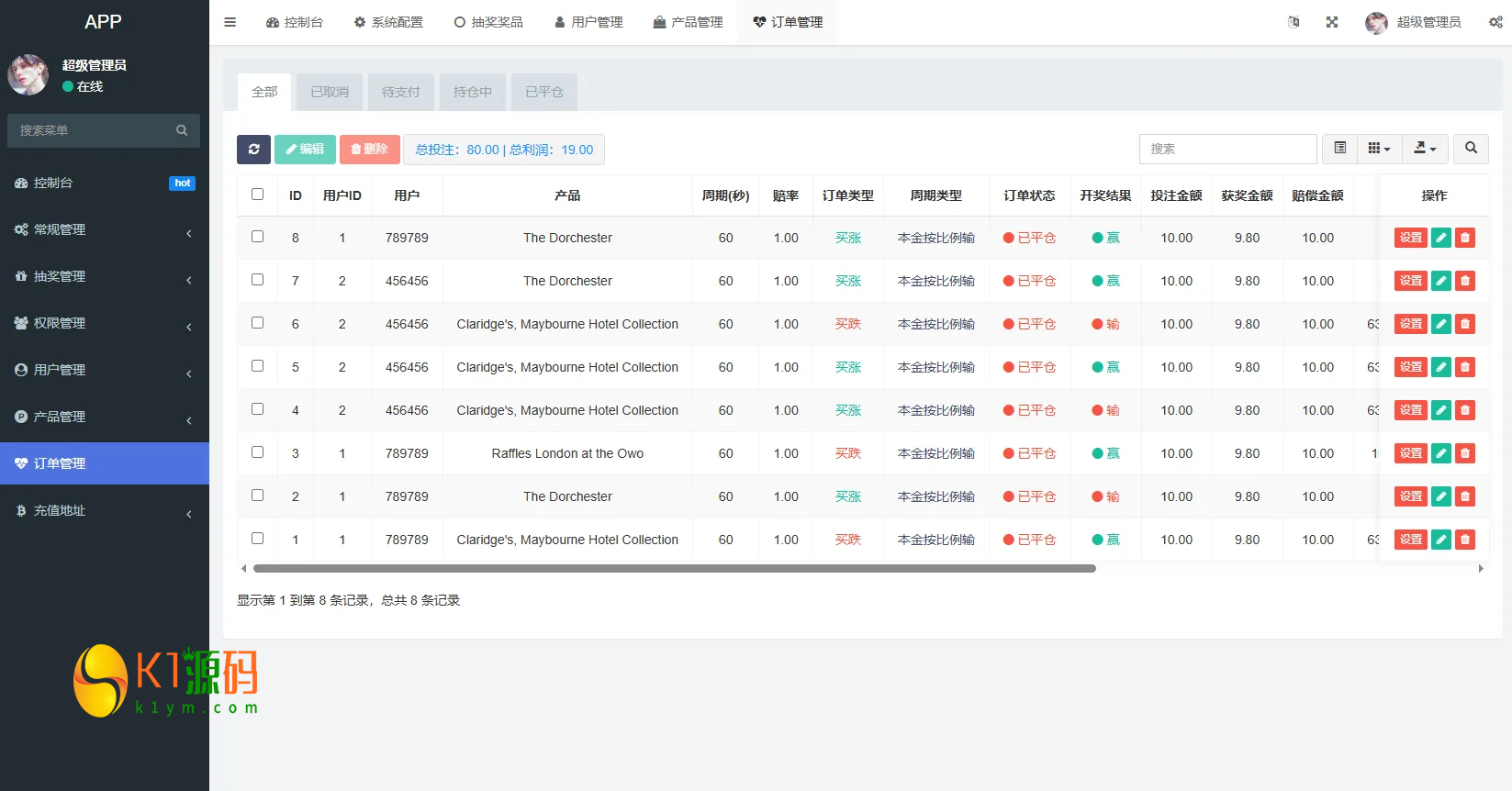
Task: Click the magnifier search icon in the sidebar
Action: click(182, 130)
